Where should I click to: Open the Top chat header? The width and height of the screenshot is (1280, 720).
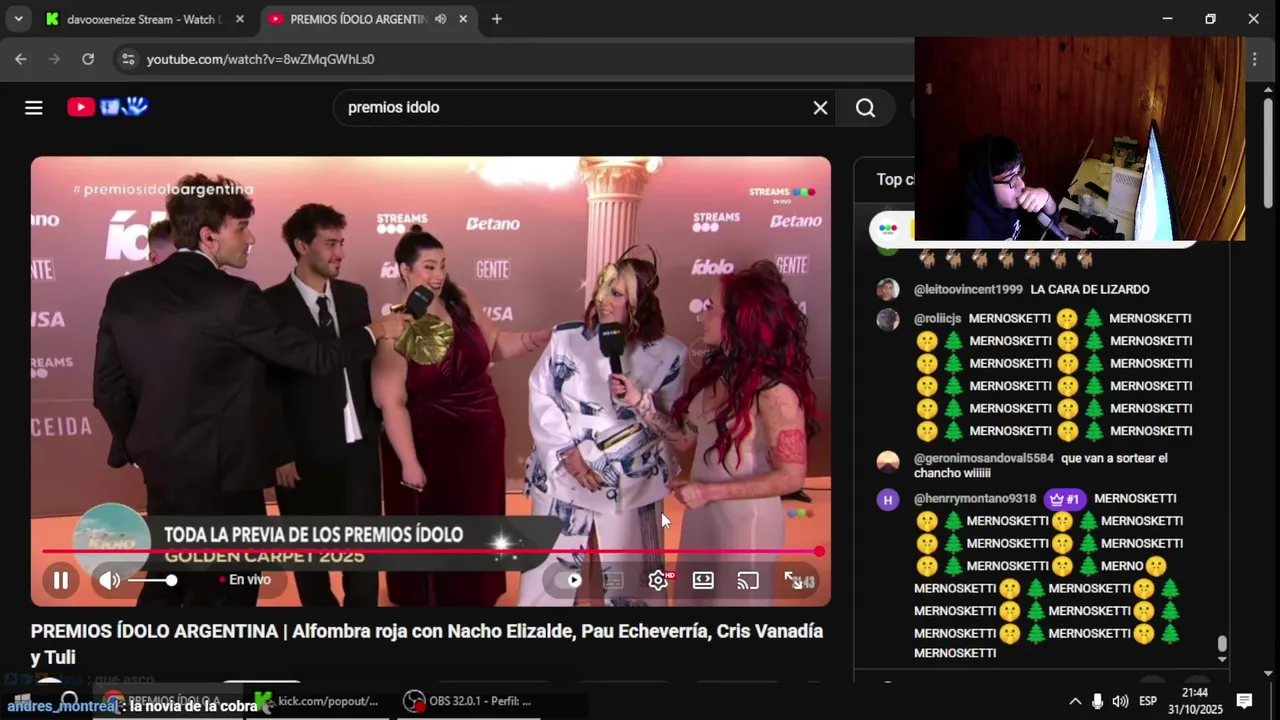896,180
